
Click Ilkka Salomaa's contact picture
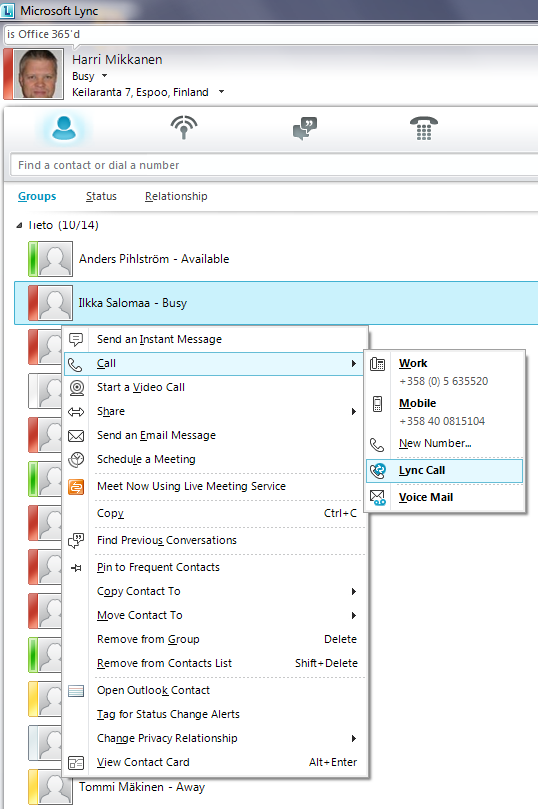(x=55, y=303)
